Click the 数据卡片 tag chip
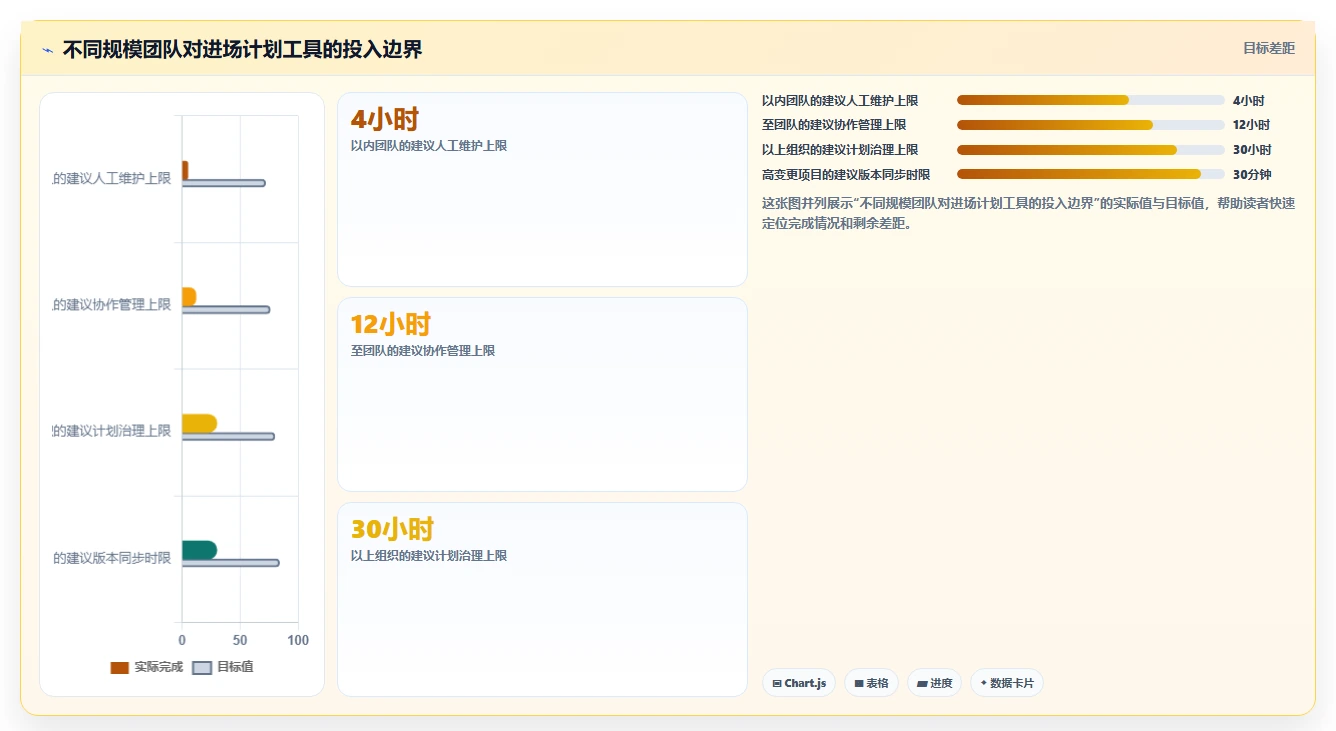The height and width of the screenshot is (731, 1336). coord(1006,683)
